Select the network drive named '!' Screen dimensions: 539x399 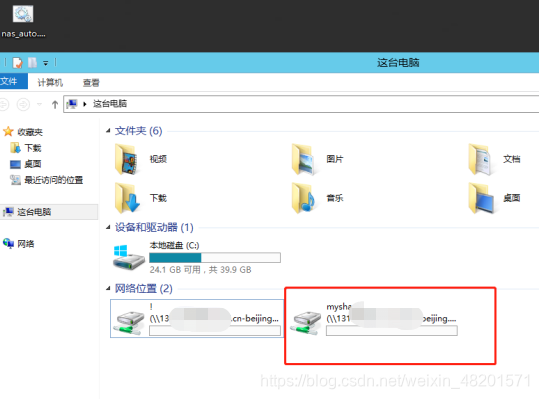click(197, 319)
